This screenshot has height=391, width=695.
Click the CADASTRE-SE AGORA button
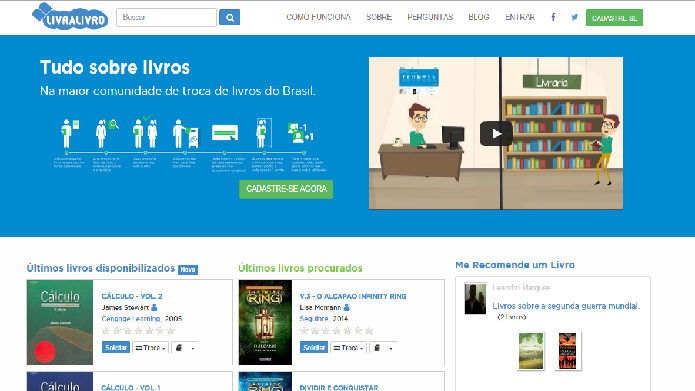[286, 189]
